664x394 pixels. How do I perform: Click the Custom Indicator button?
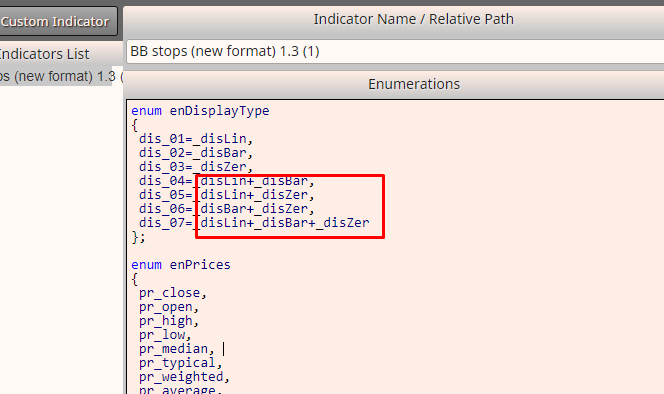pos(57,21)
